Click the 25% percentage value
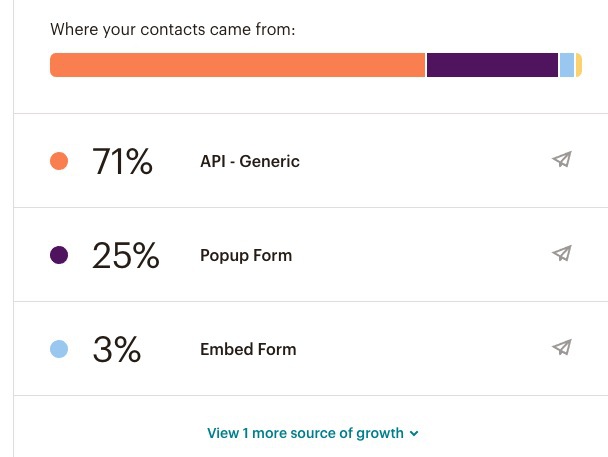This screenshot has width=608, height=457. (126, 255)
